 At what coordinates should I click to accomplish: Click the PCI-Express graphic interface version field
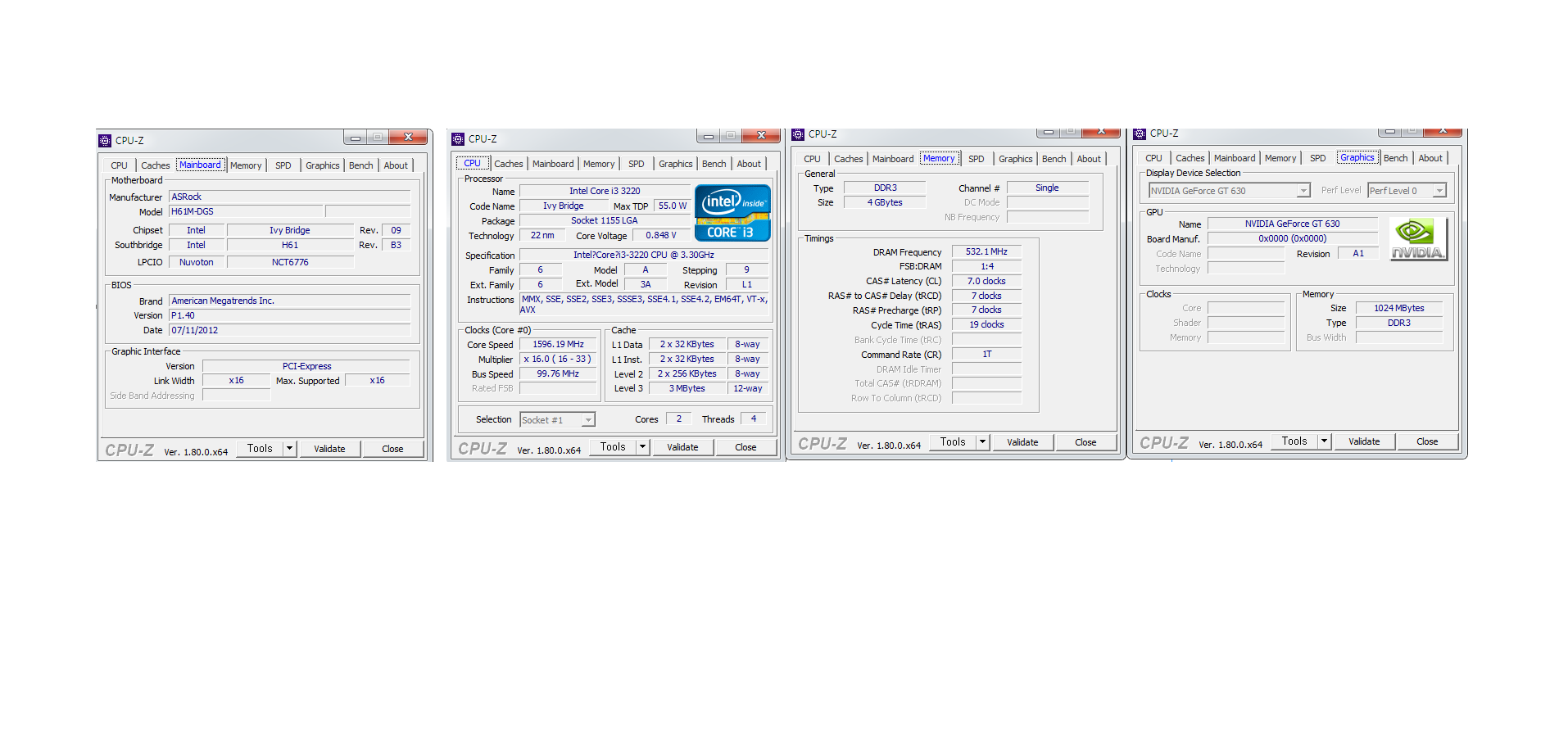click(306, 367)
